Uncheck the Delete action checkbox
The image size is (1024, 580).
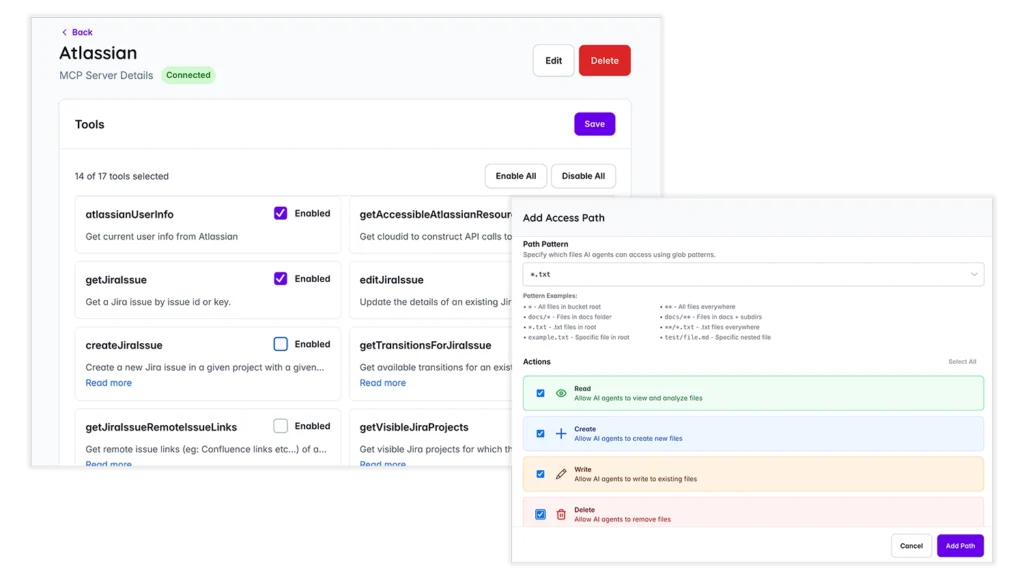[x=540, y=512]
